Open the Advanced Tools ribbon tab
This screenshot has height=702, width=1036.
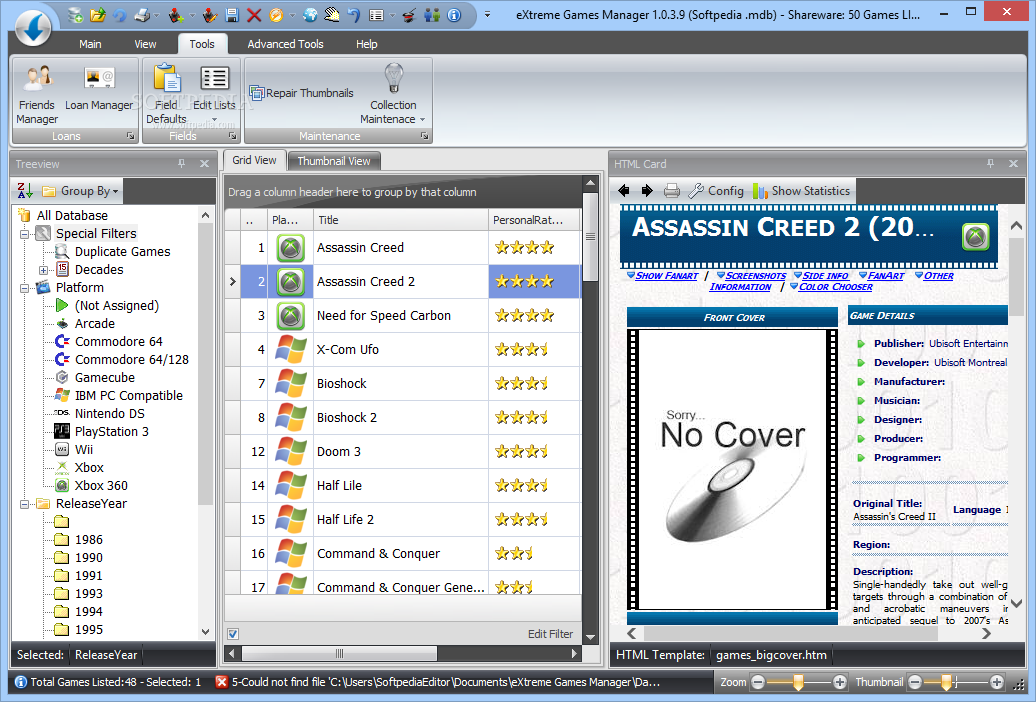coord(285,44)
